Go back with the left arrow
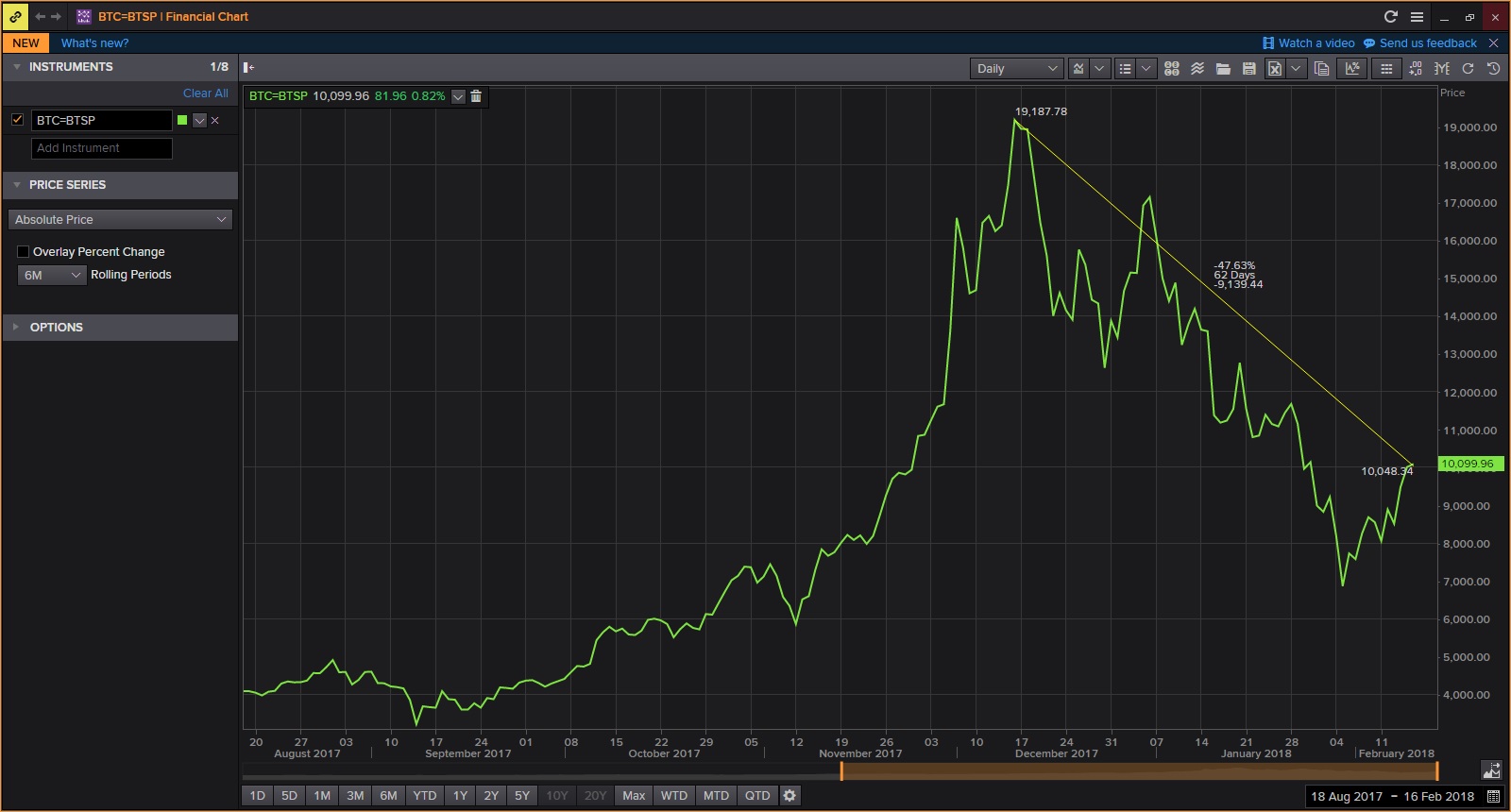The image size is (1511, 812). click(x=40, y=16)
